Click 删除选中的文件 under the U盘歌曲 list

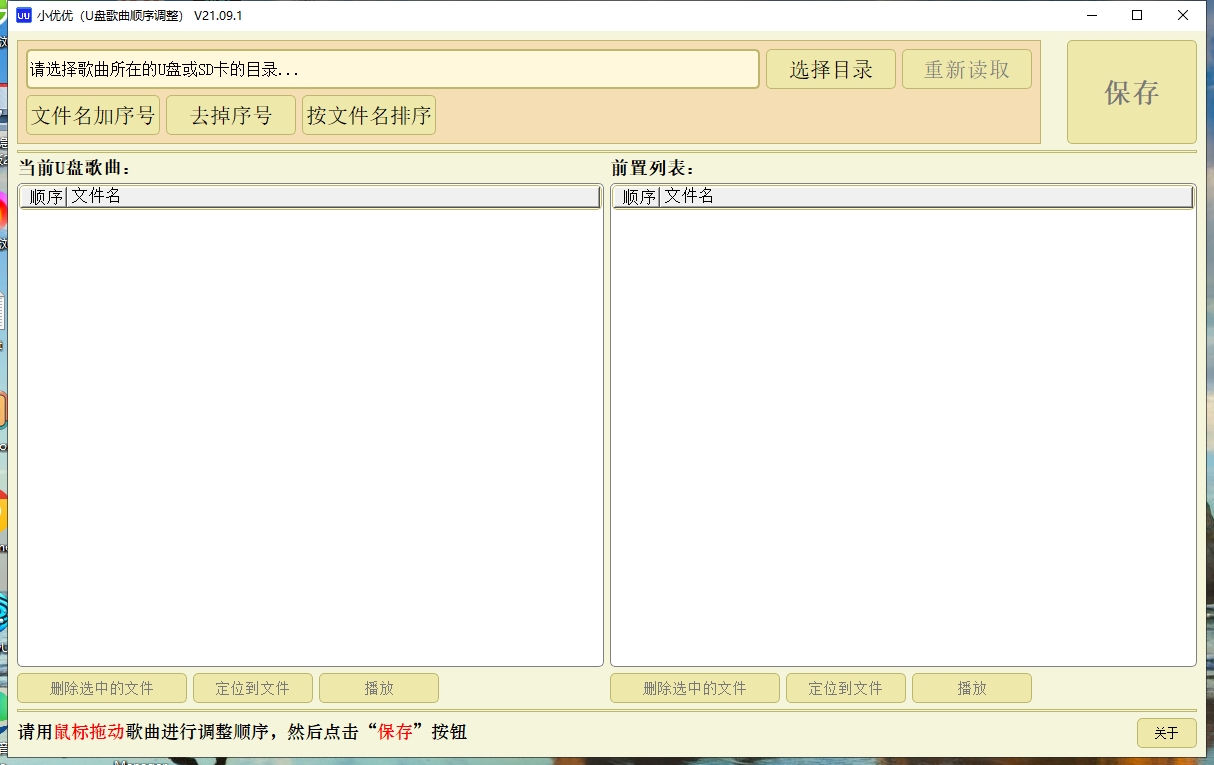[x=101, y=688]
